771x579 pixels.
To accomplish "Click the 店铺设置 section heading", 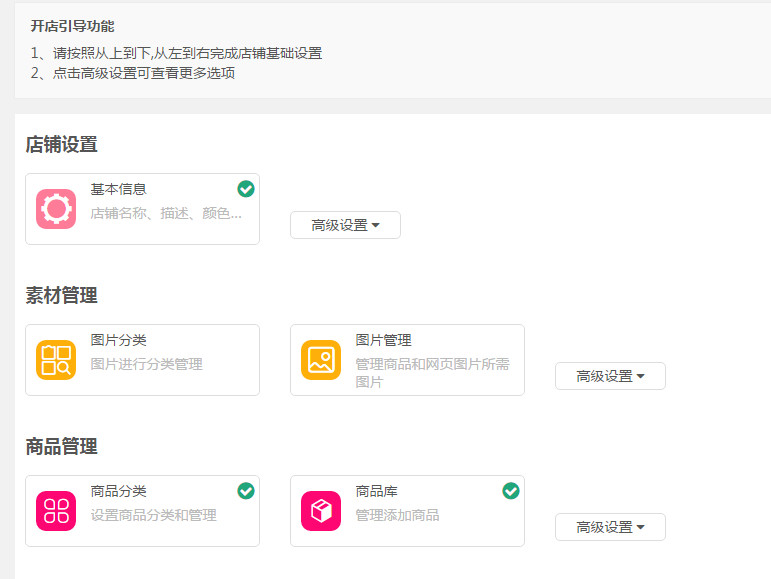I will (x=61, y=144).
